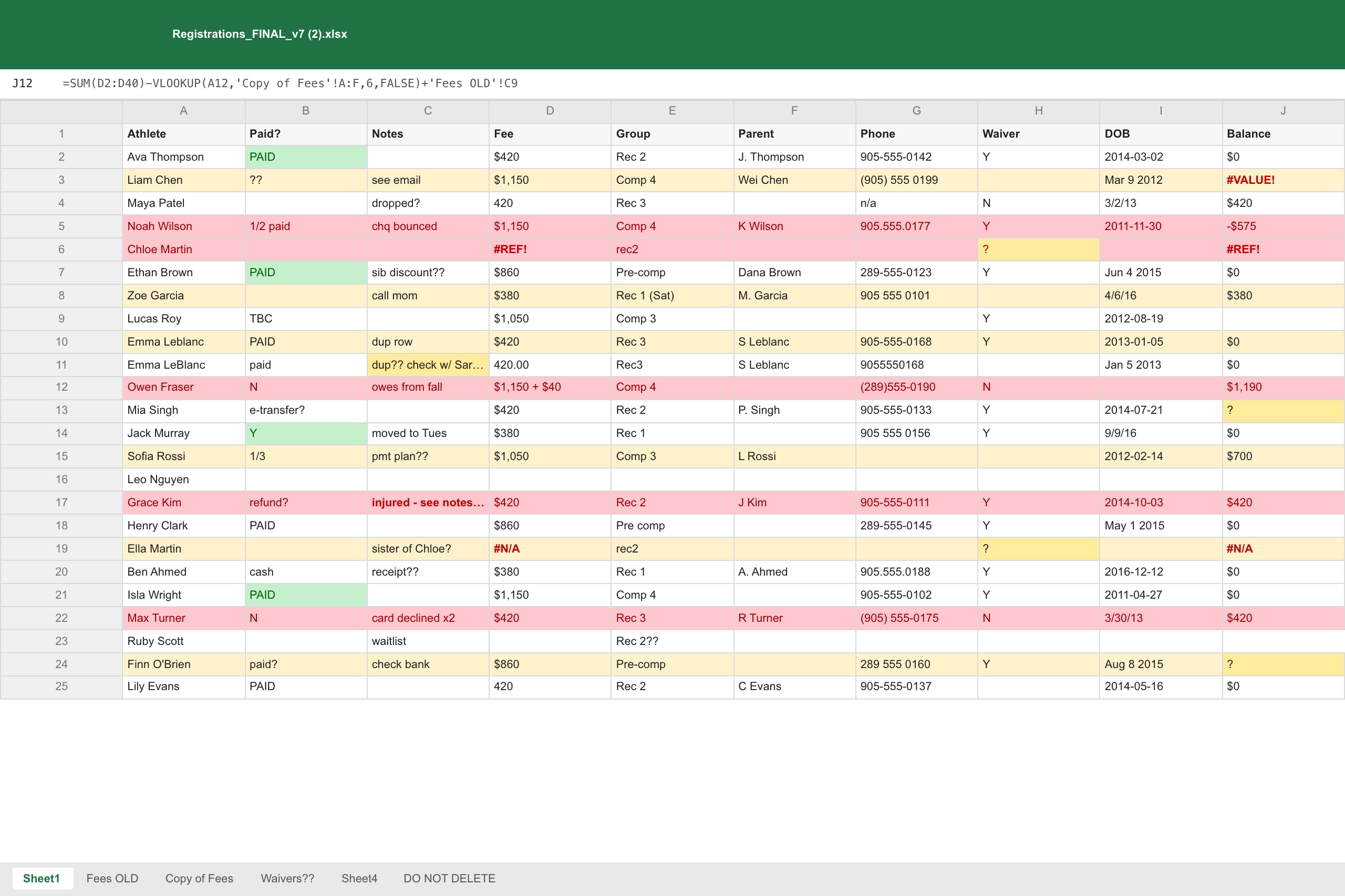1345x896 pixels.
Task: Go to the DO NOT DELETE tab
Action: click(x=449, y=878)
